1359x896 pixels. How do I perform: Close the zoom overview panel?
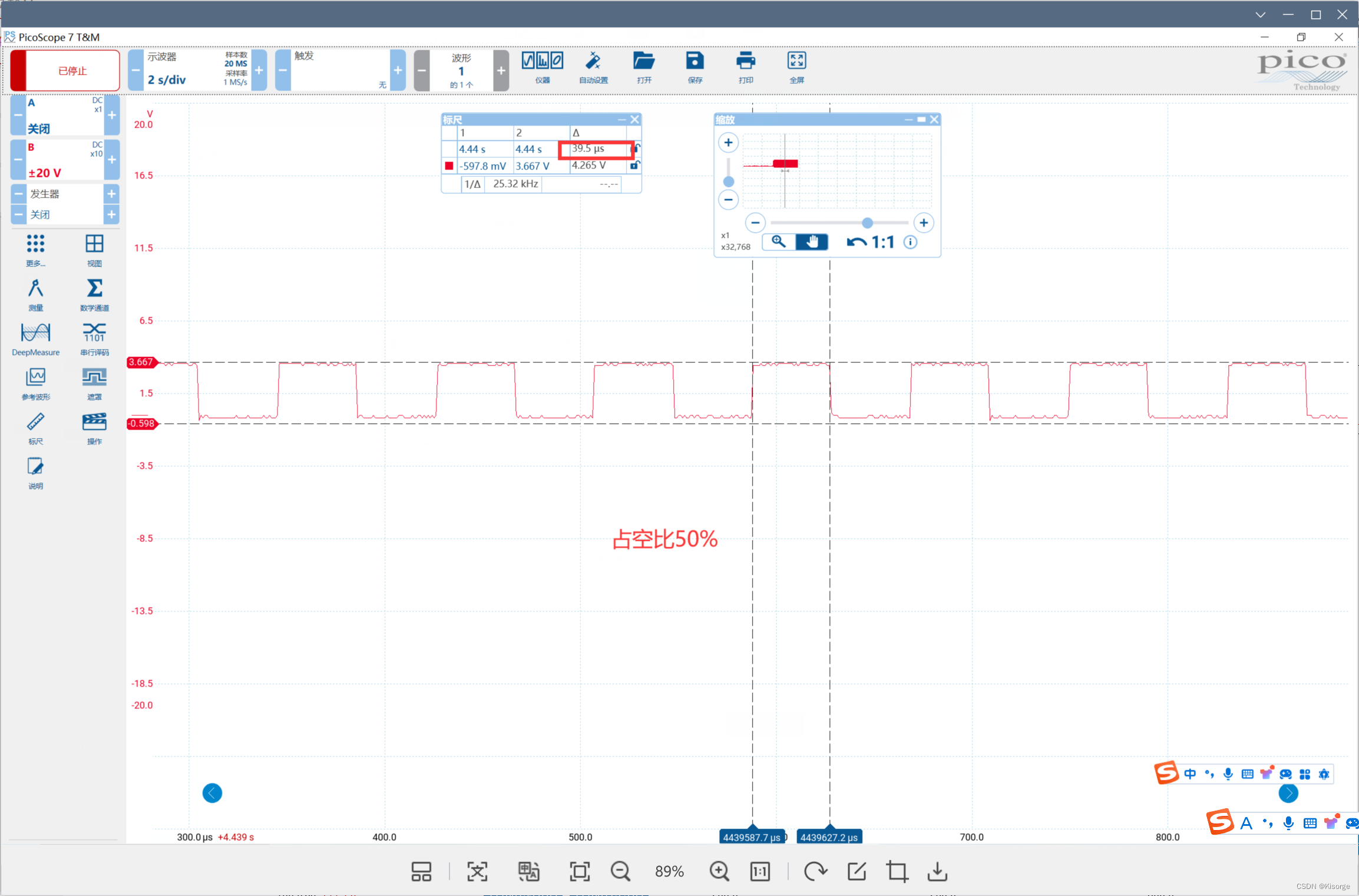[x=934, y=120]
